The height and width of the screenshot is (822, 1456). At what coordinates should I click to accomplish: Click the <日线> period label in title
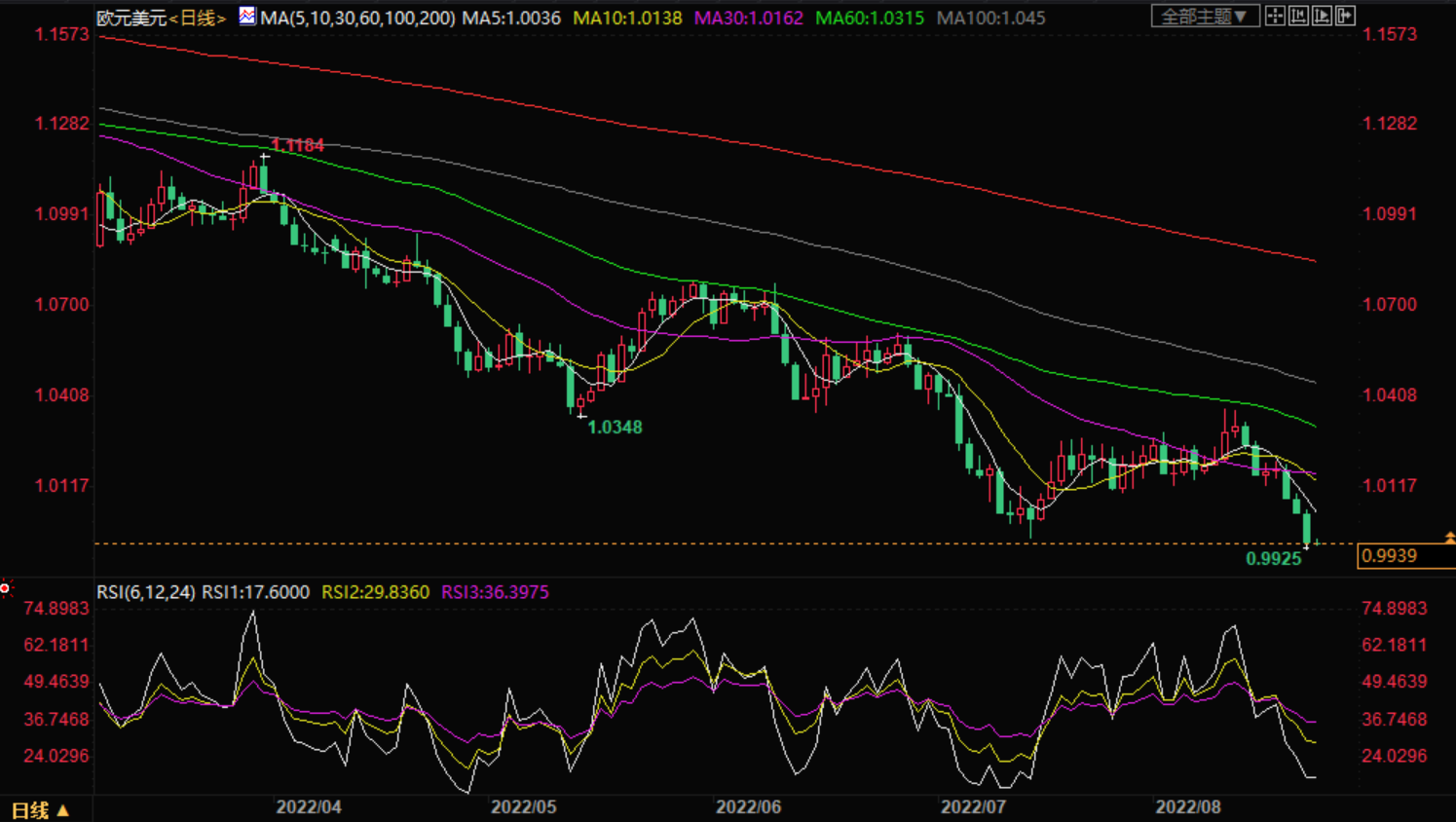198,18
